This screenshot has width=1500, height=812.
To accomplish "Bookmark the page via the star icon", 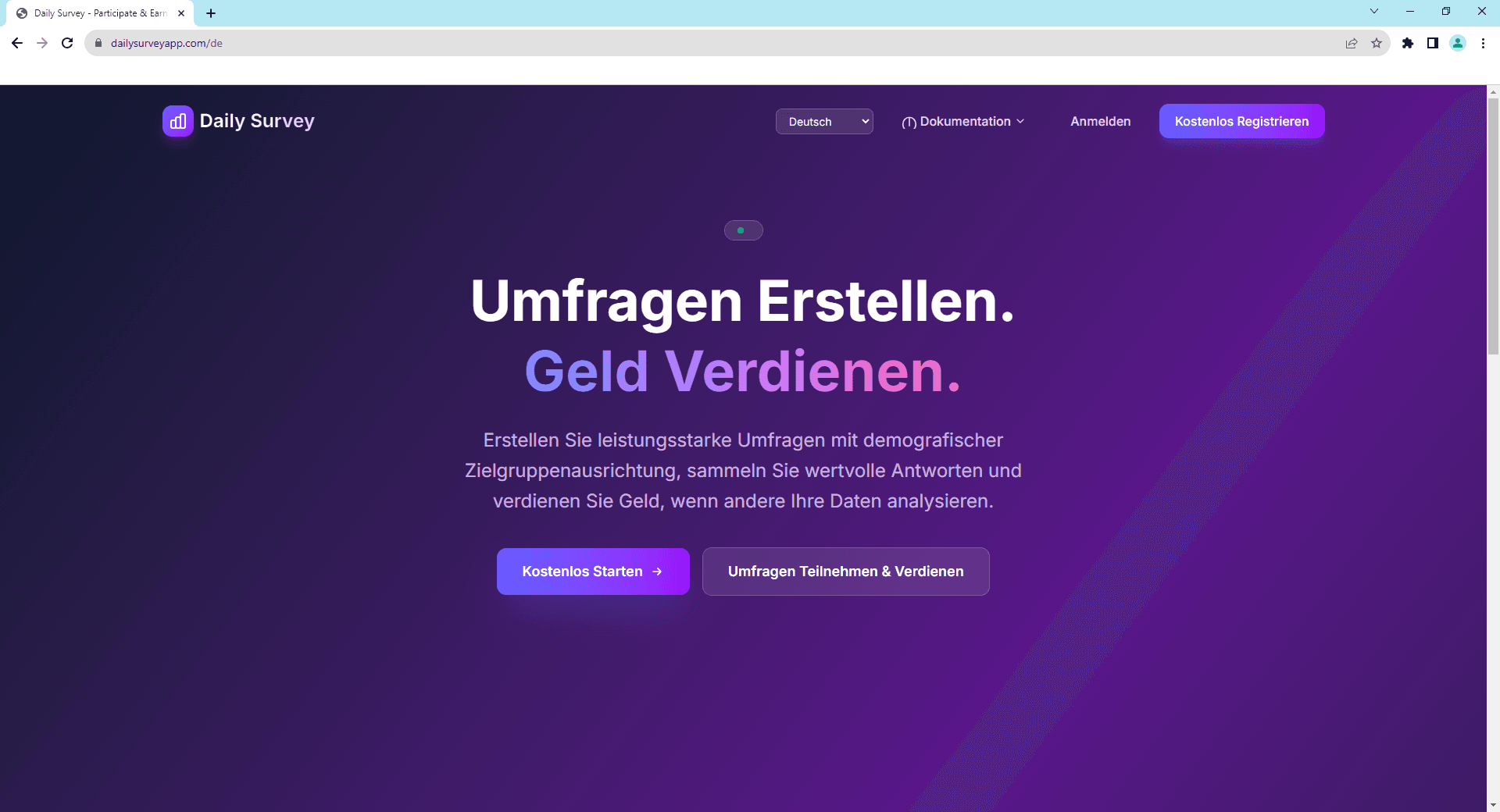I will point(1377,44).
